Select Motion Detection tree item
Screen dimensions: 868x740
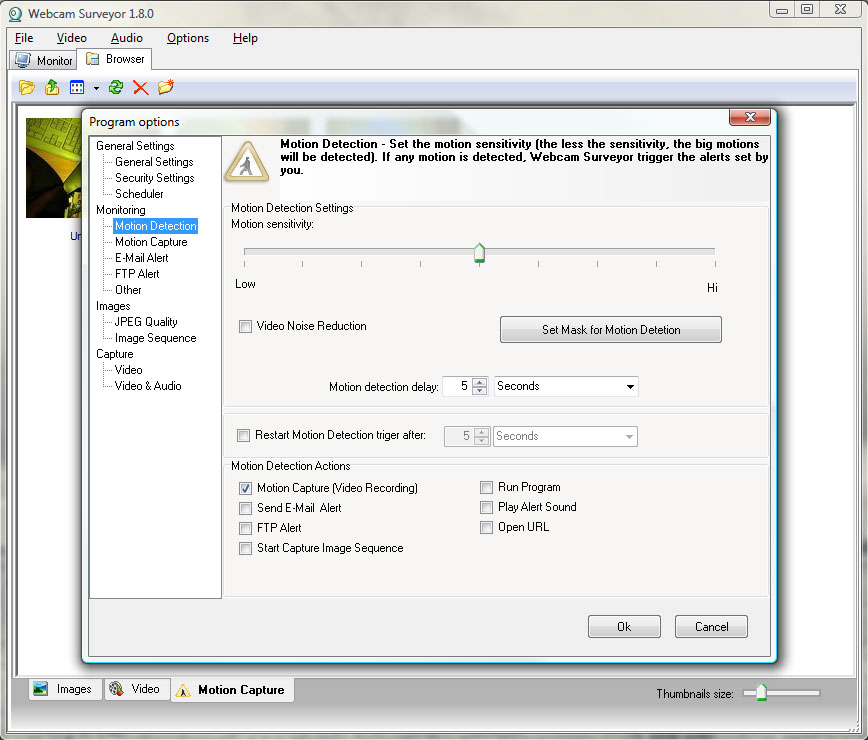tap(156, 226)
